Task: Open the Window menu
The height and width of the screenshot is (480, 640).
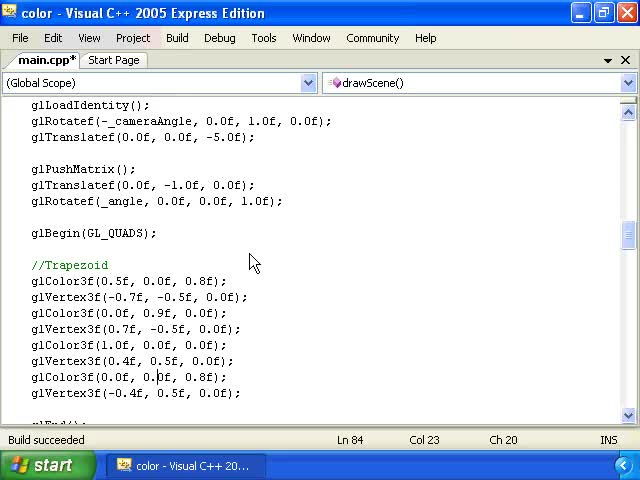Action: click(311, 38)
